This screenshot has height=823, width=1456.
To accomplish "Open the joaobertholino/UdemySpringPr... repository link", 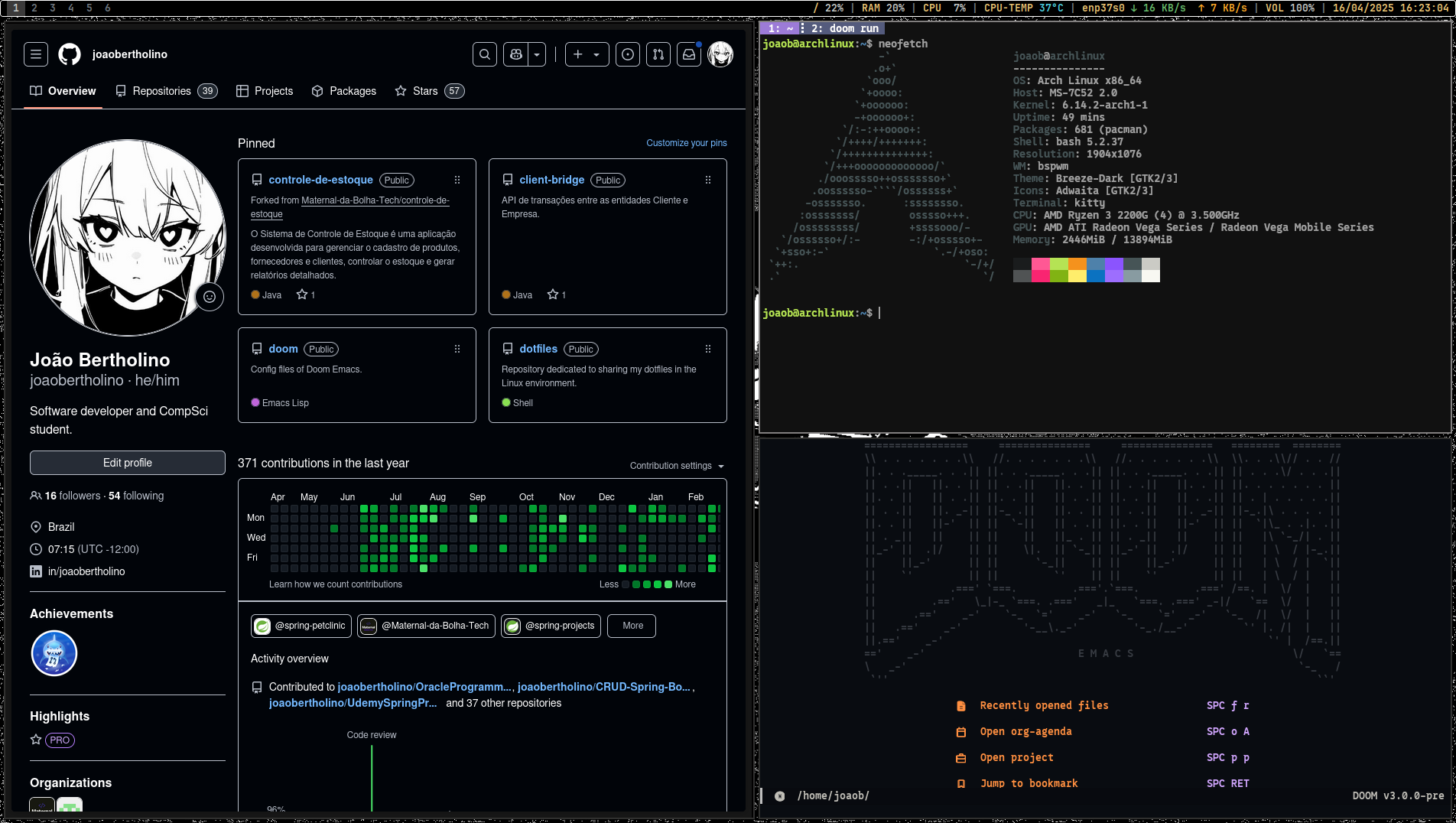I will 353,703.
